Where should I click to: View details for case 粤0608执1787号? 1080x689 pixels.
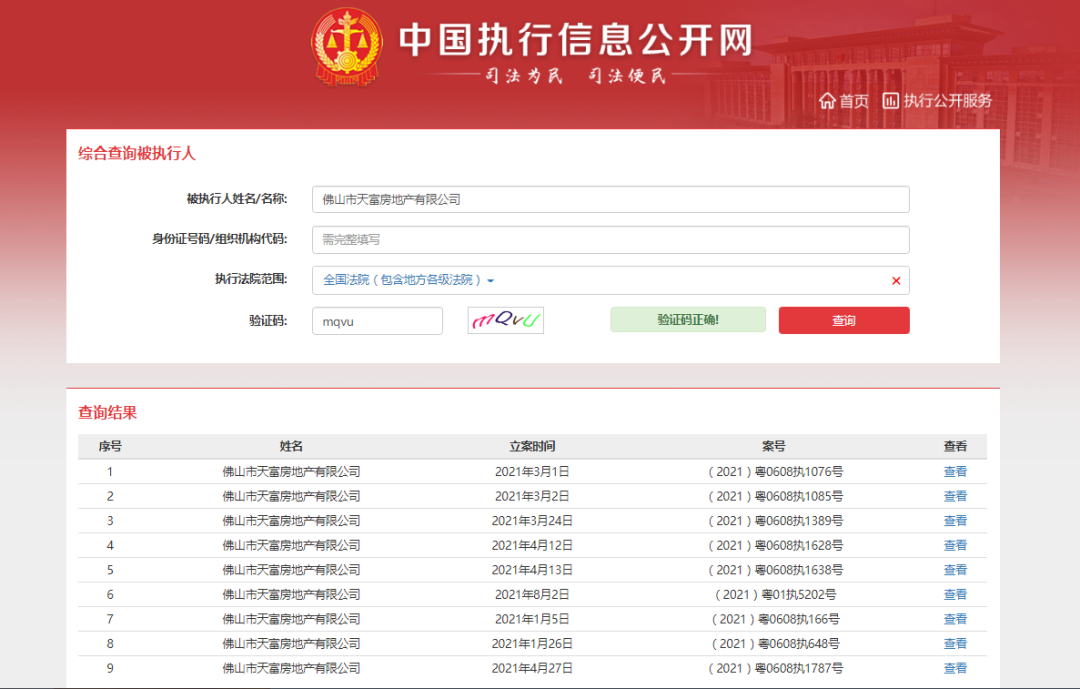point(955,668)
